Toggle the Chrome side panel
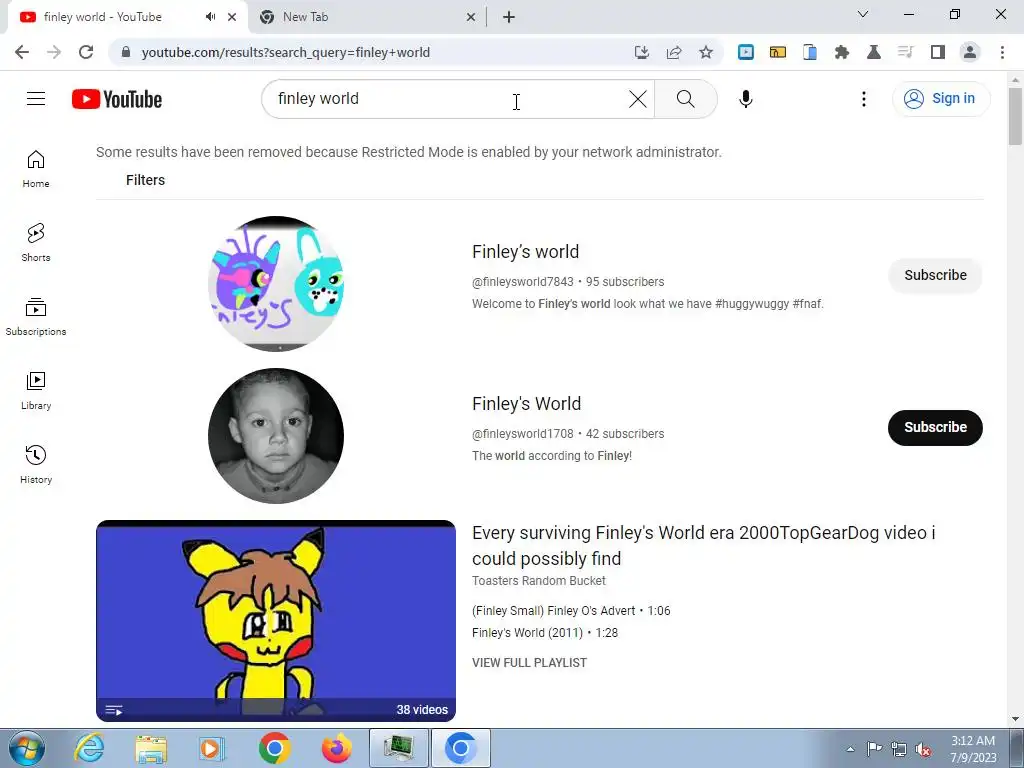 (938, 52)
